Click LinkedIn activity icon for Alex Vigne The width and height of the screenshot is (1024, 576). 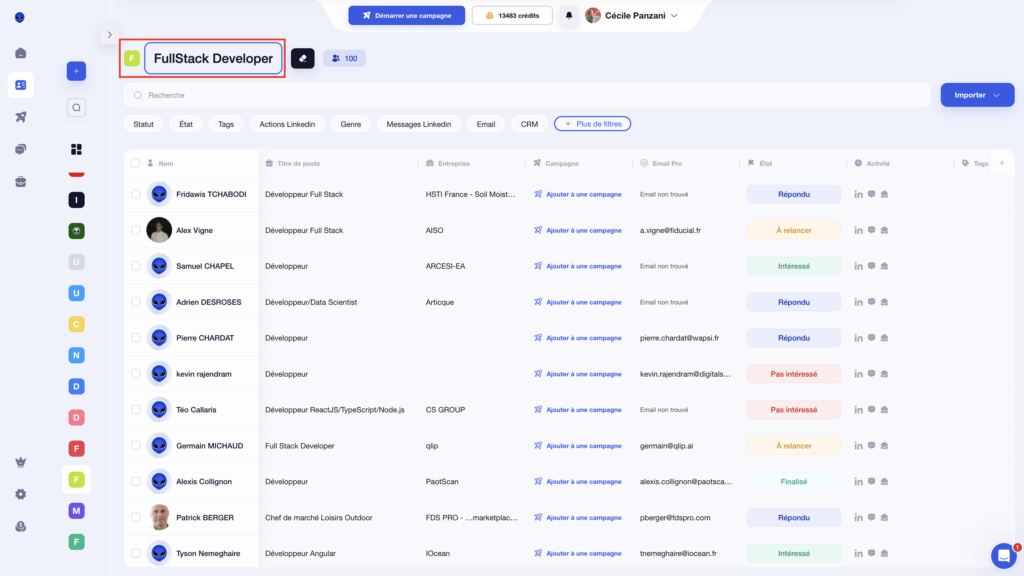pos(858,230)
